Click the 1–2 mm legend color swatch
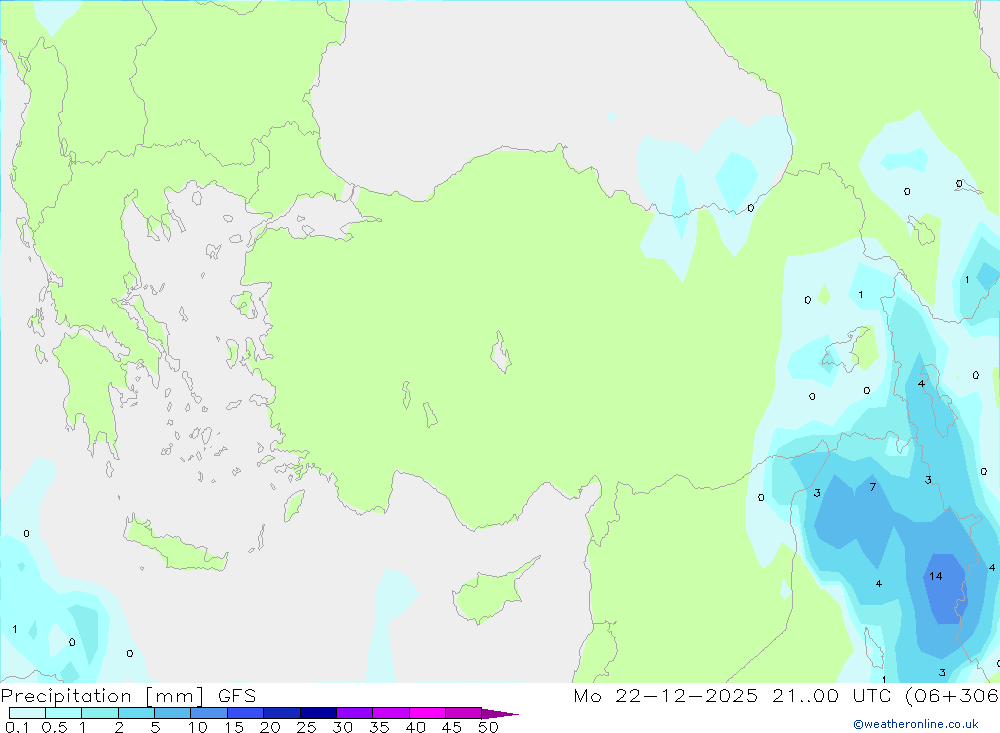The height and width of the screenshot is (733, 1000). [99, 713]
